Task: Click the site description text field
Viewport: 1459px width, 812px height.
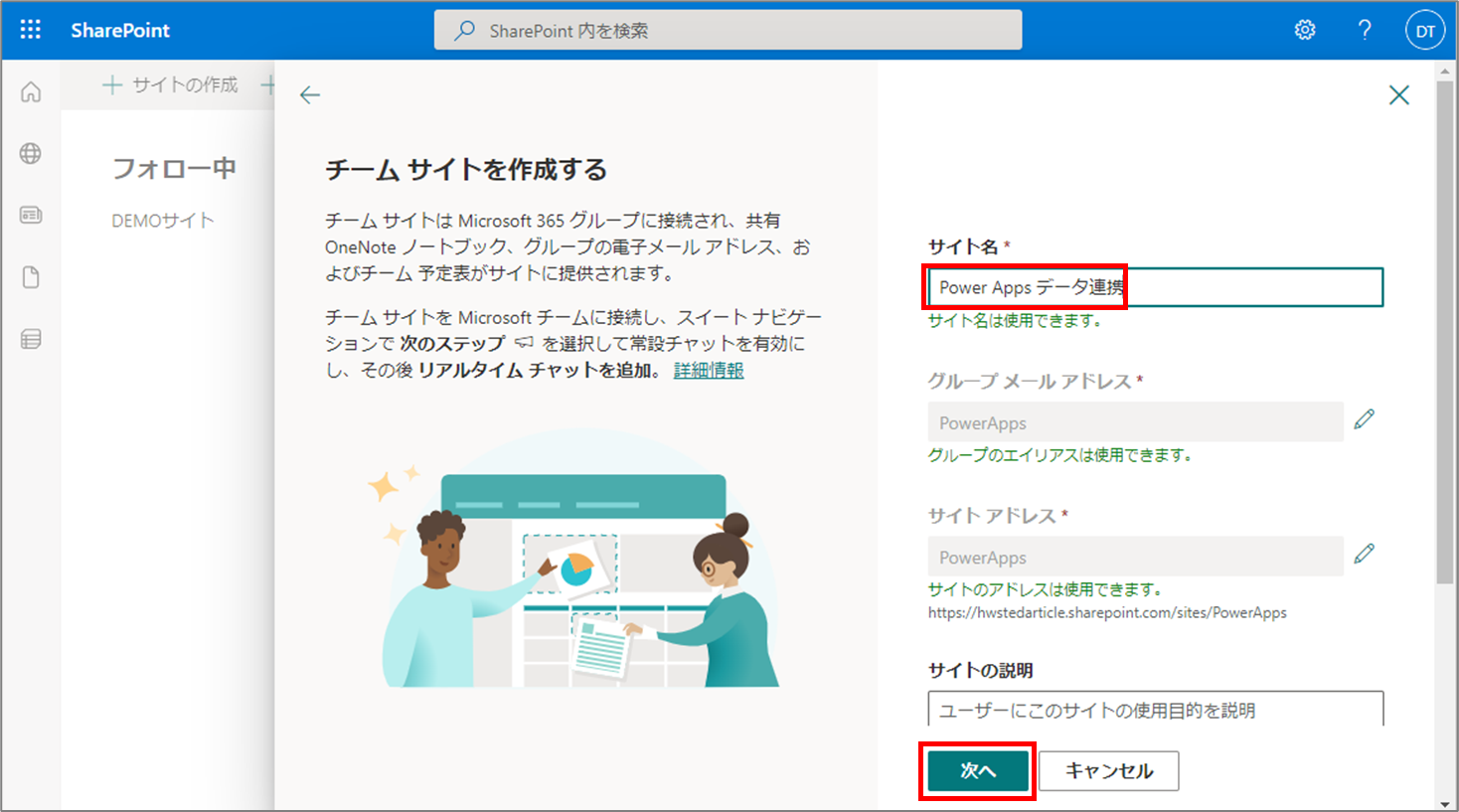Action: (1156, 709)
